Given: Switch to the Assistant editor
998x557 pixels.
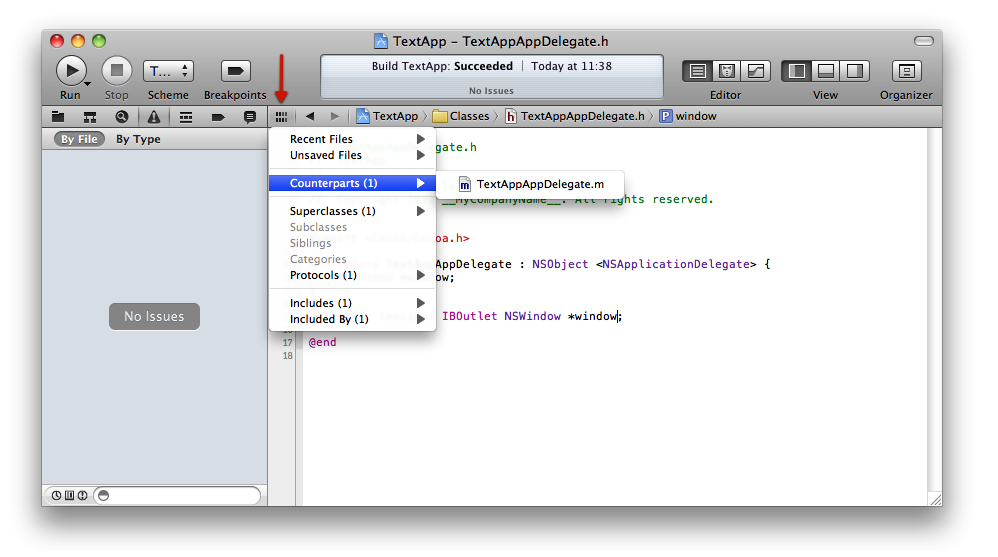Looking at the screenshot, I should (726, 71).
